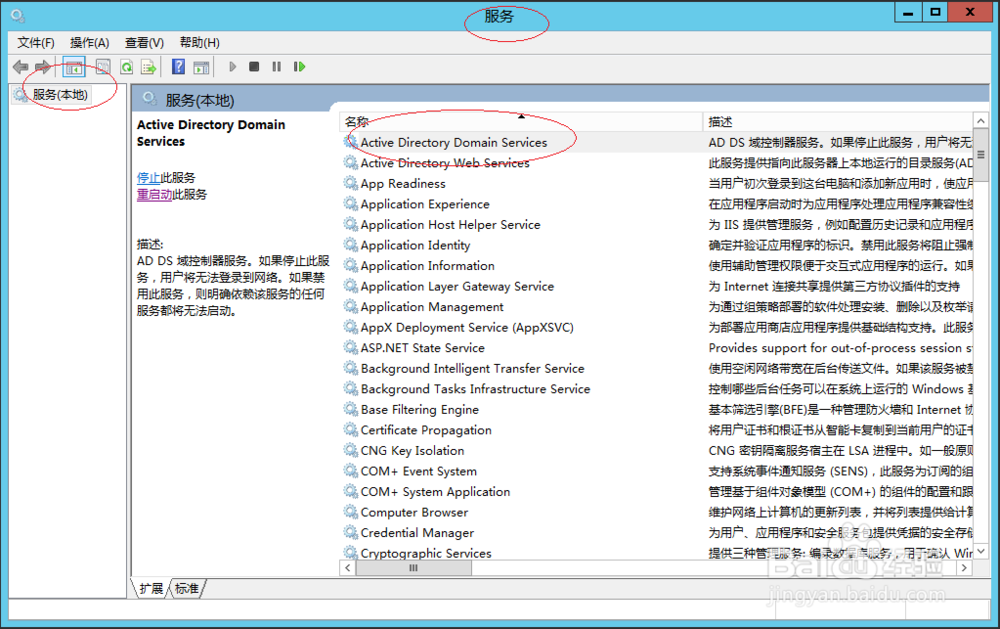Click gear icon beside ASP.NET State Service
Image resolution: width=1000 pixels, height=629 pixels.
pyautogui.click(x=351, y=348)
